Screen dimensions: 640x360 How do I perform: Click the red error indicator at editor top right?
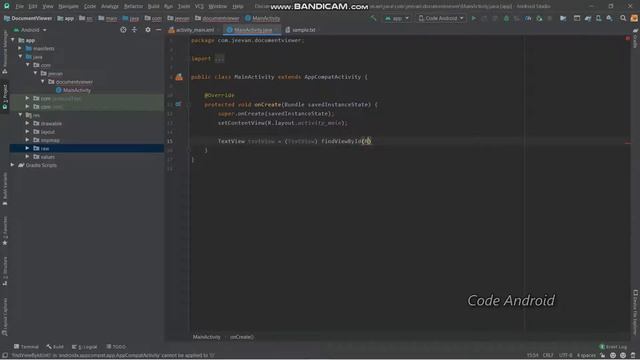pyautogui.click(x=627, y=38)
